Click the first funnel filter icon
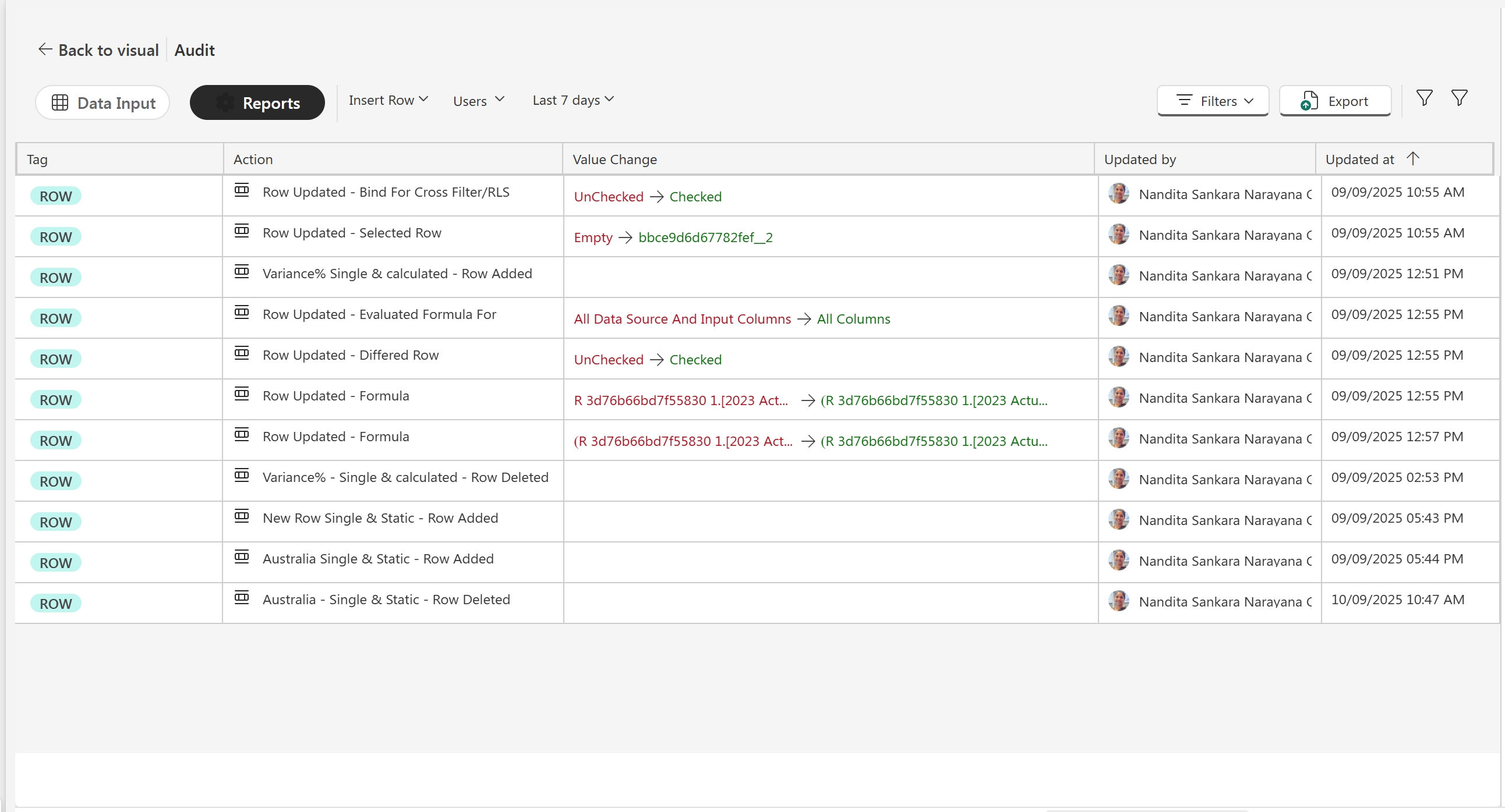 pyautogui.click(x=1424, y=97)
